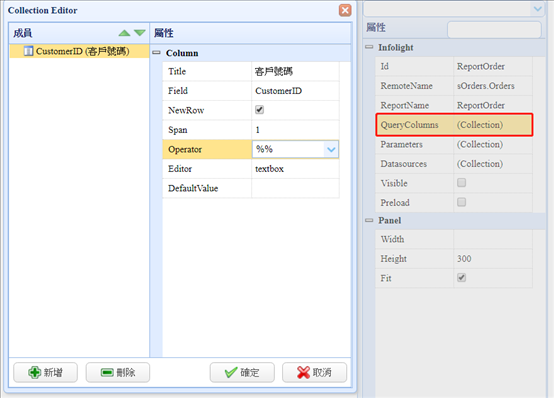Viewport: 554px width, 398px height.
Task: Click the Title property label
Action: (177, 71)
